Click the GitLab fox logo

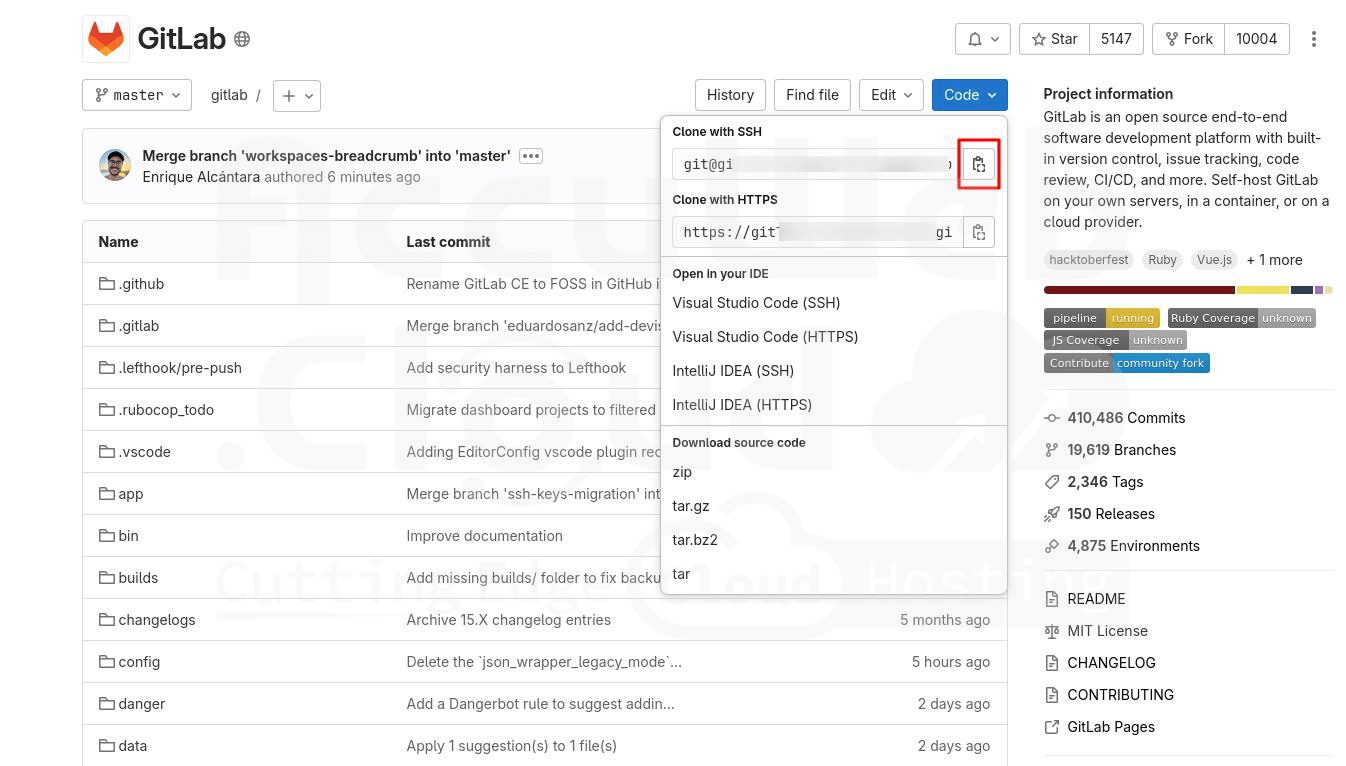[x=105, y=38]
